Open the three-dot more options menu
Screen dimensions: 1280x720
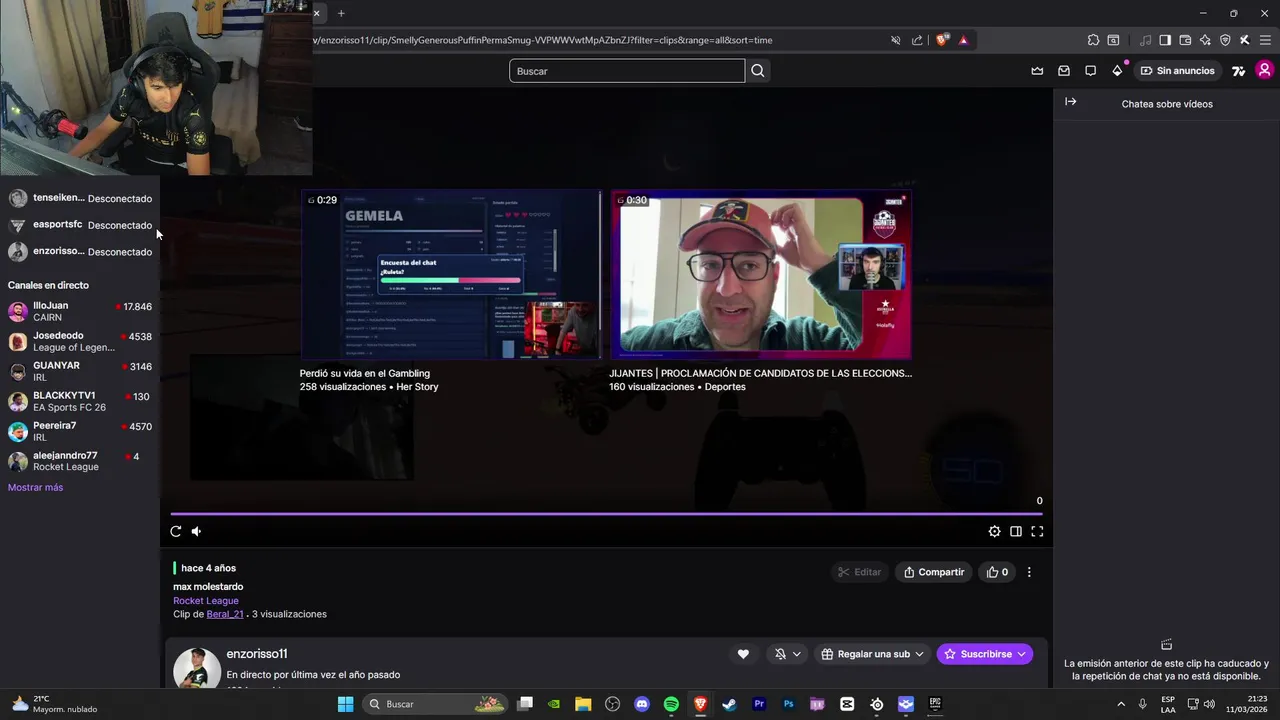pyautogui.click(x=1029, y=572)
